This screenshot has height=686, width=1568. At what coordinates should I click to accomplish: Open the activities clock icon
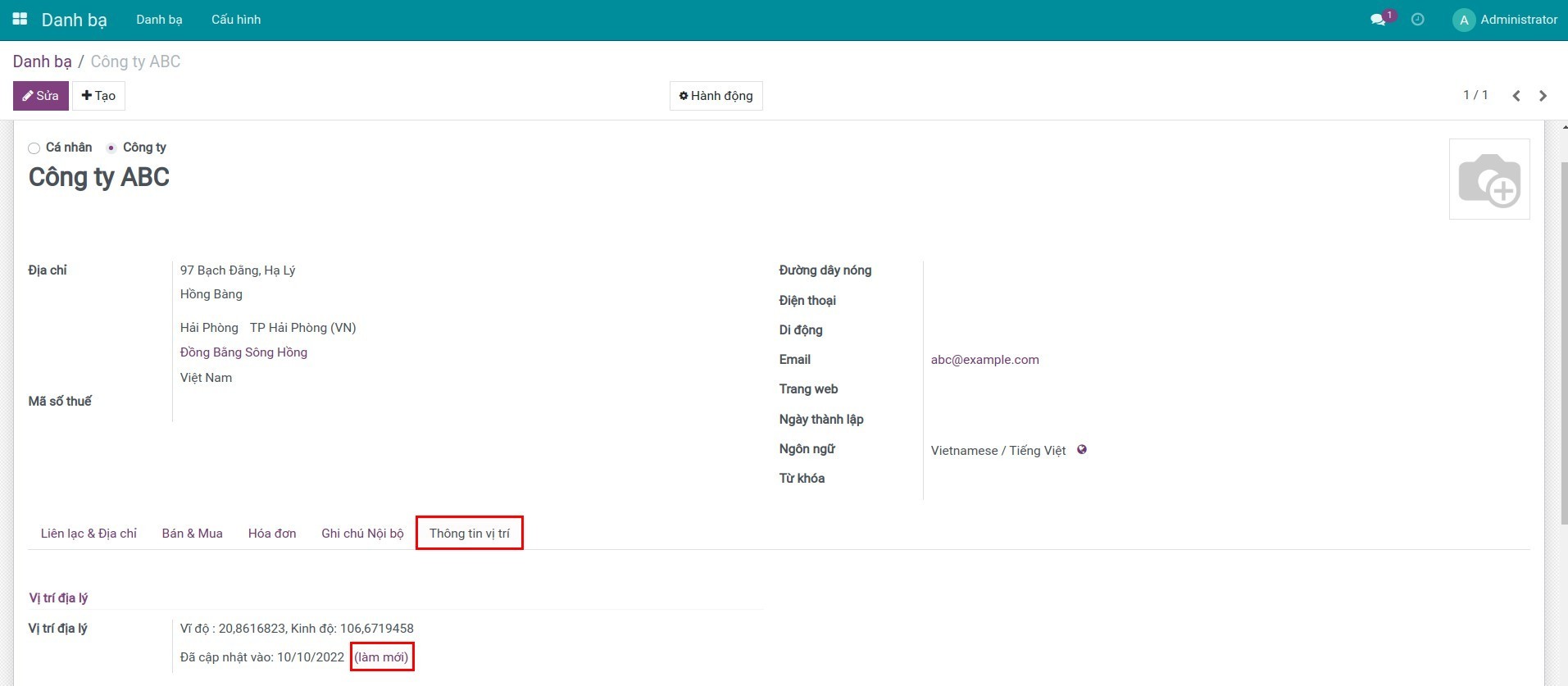coord(1417,20)
